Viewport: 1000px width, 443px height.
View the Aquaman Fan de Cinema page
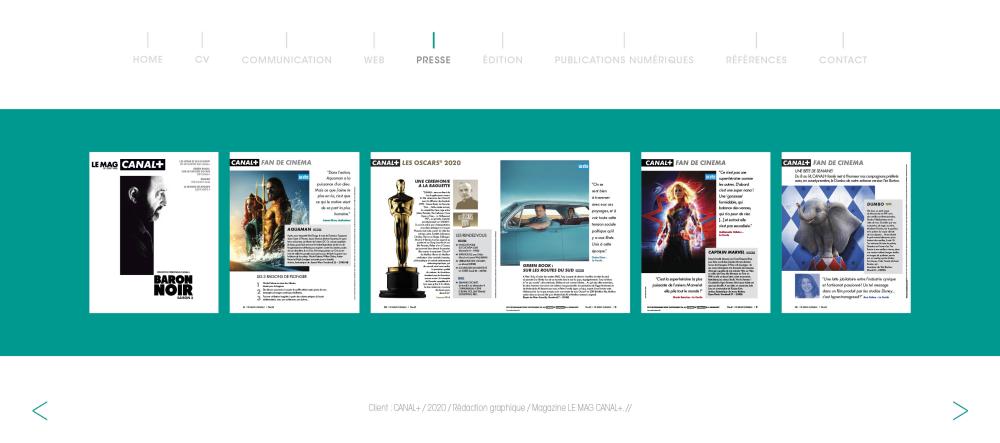(x=294, y=232)
